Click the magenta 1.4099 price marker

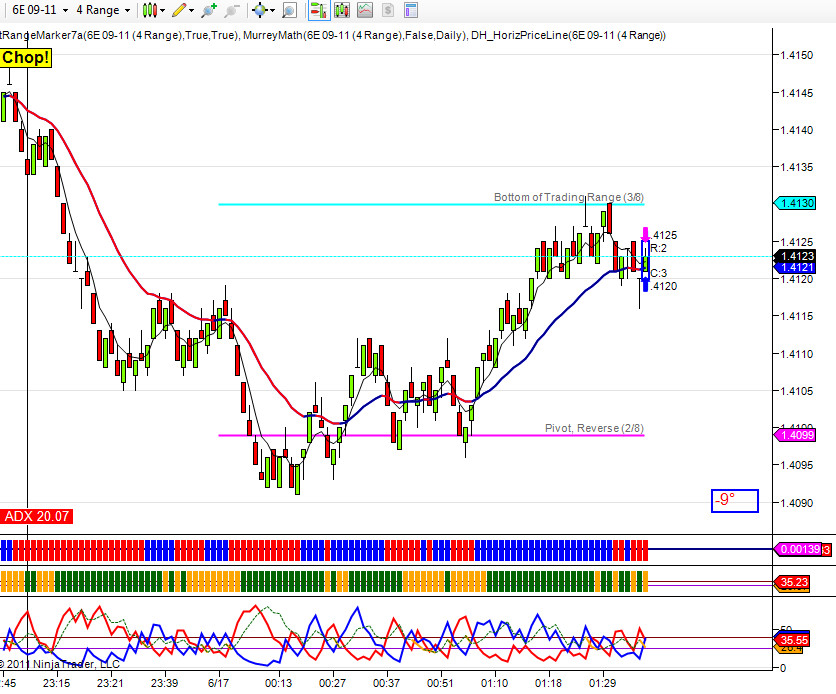[x=794, y=435]
